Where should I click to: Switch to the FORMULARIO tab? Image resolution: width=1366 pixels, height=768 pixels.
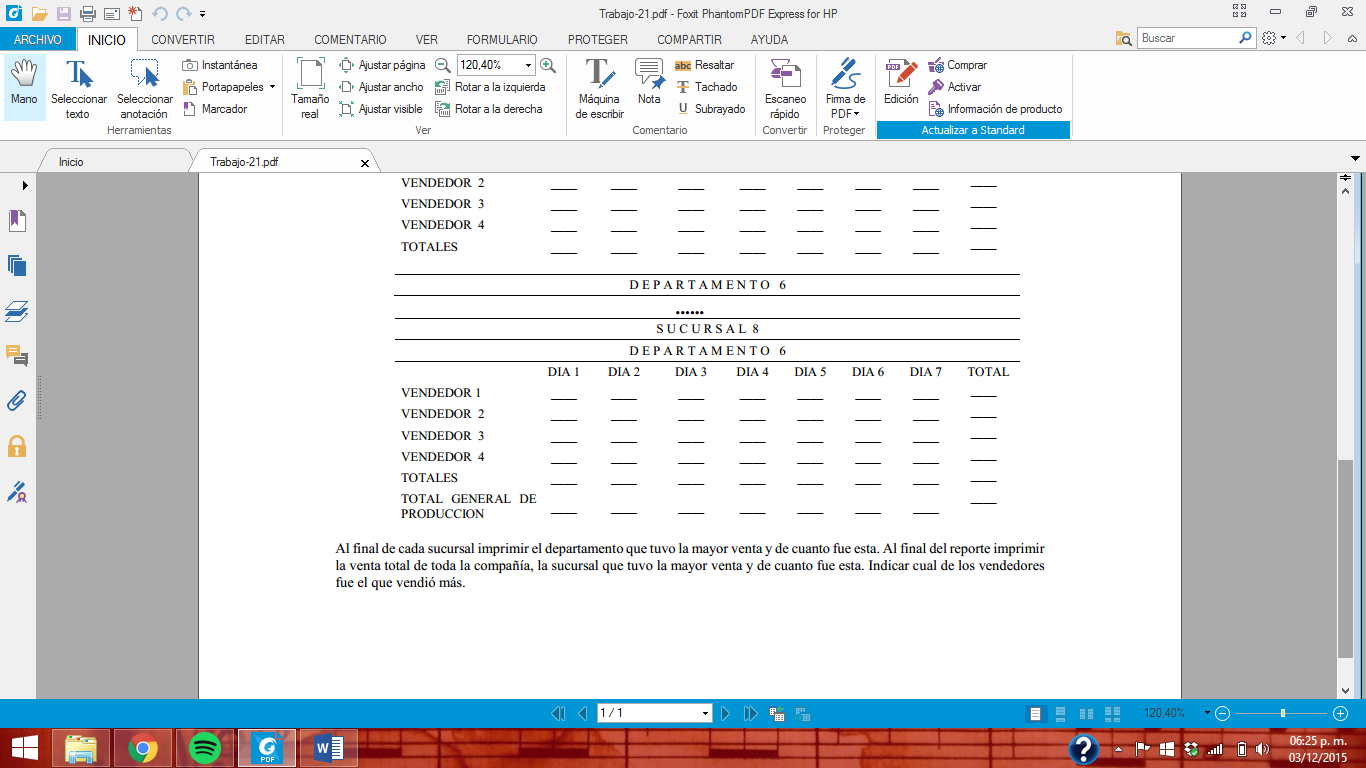502,40
